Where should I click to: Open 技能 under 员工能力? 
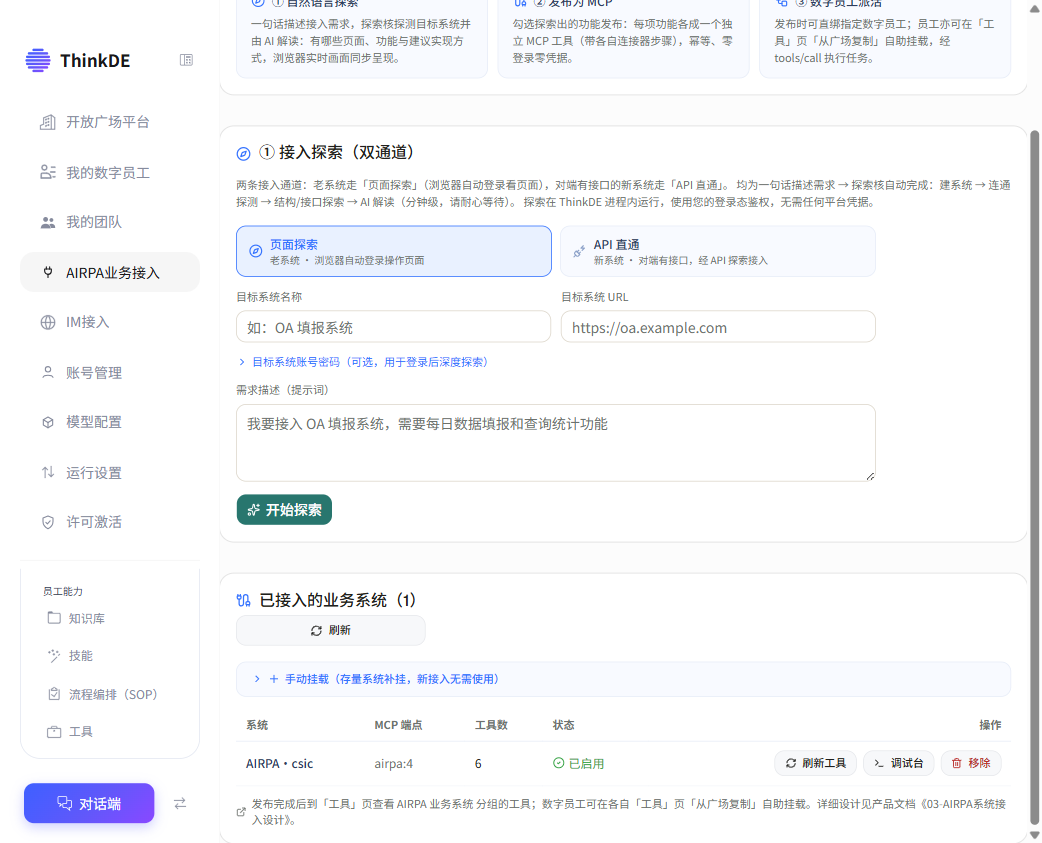[80, 656]
